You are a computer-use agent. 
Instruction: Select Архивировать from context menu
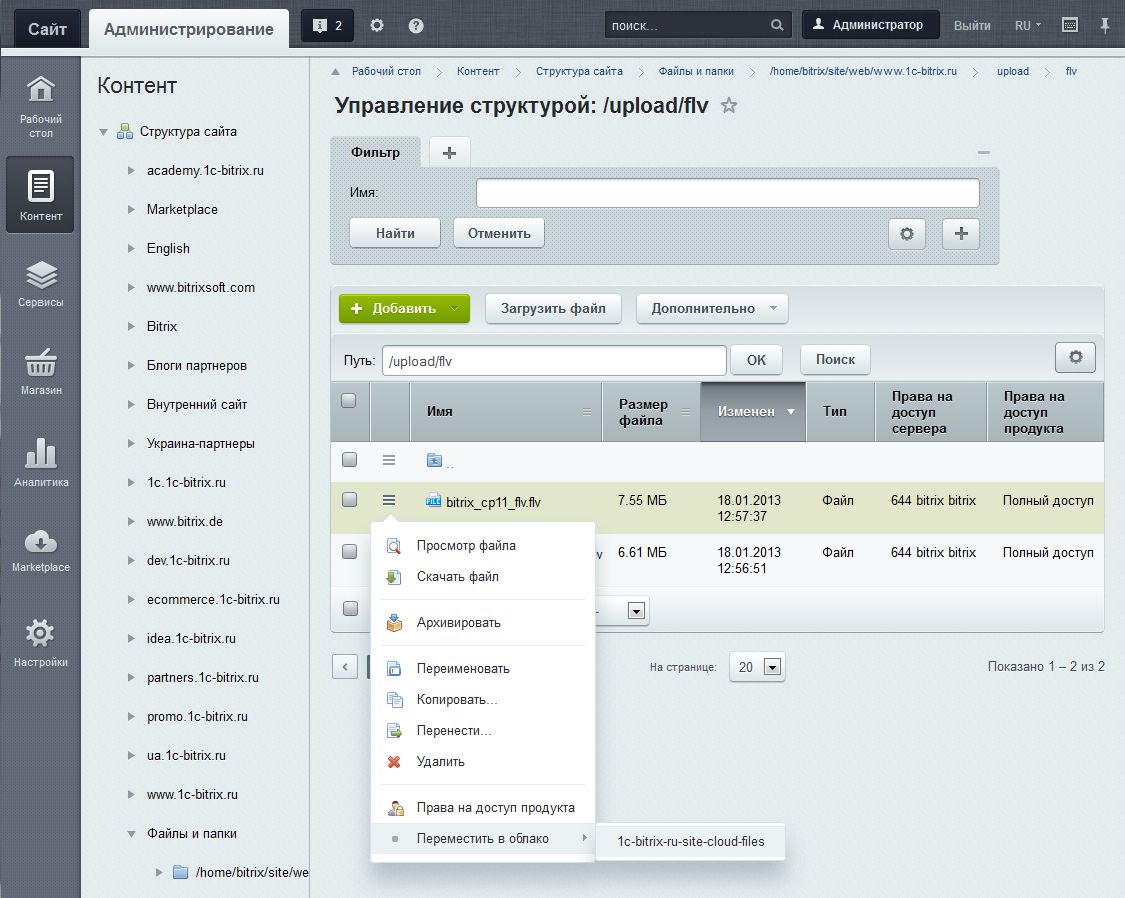(x=458, y=623)
